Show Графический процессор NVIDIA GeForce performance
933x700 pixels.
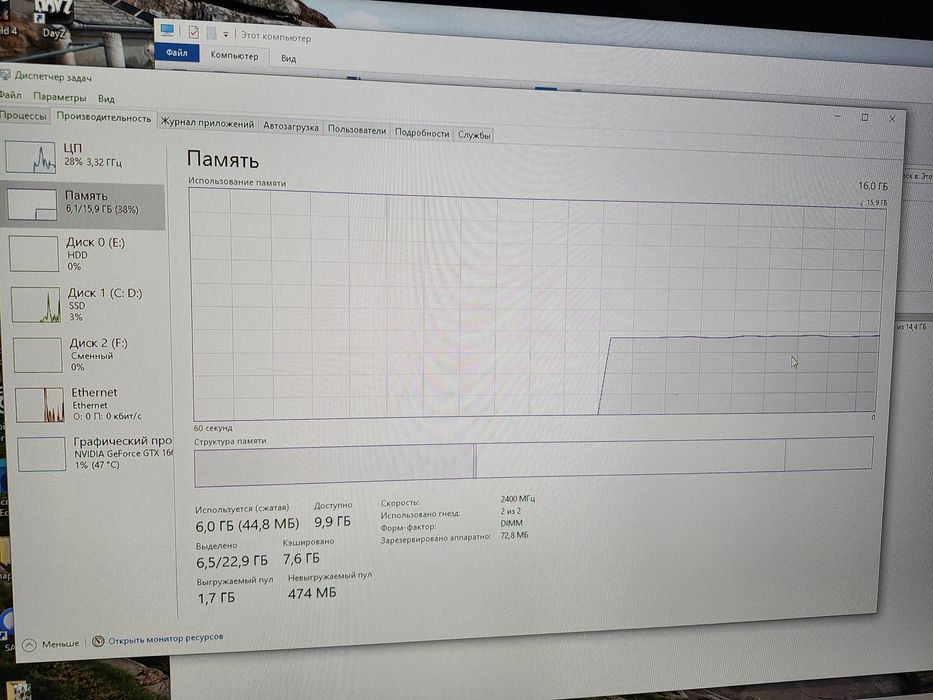point(94,453)
